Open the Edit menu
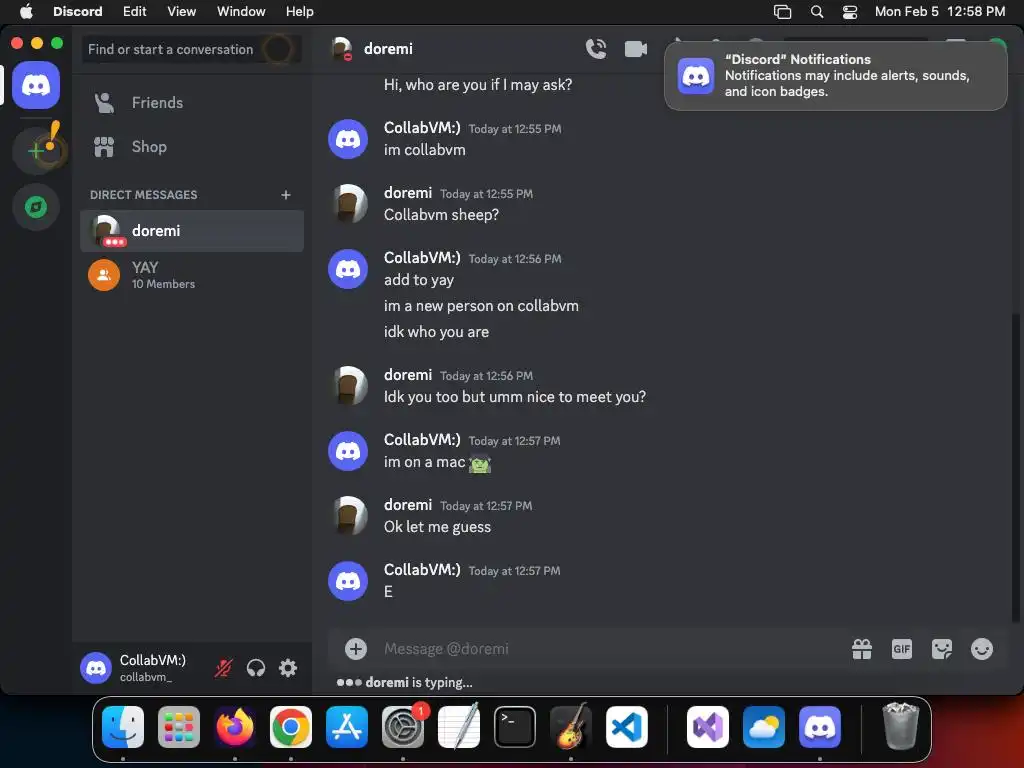 [135, 11]
